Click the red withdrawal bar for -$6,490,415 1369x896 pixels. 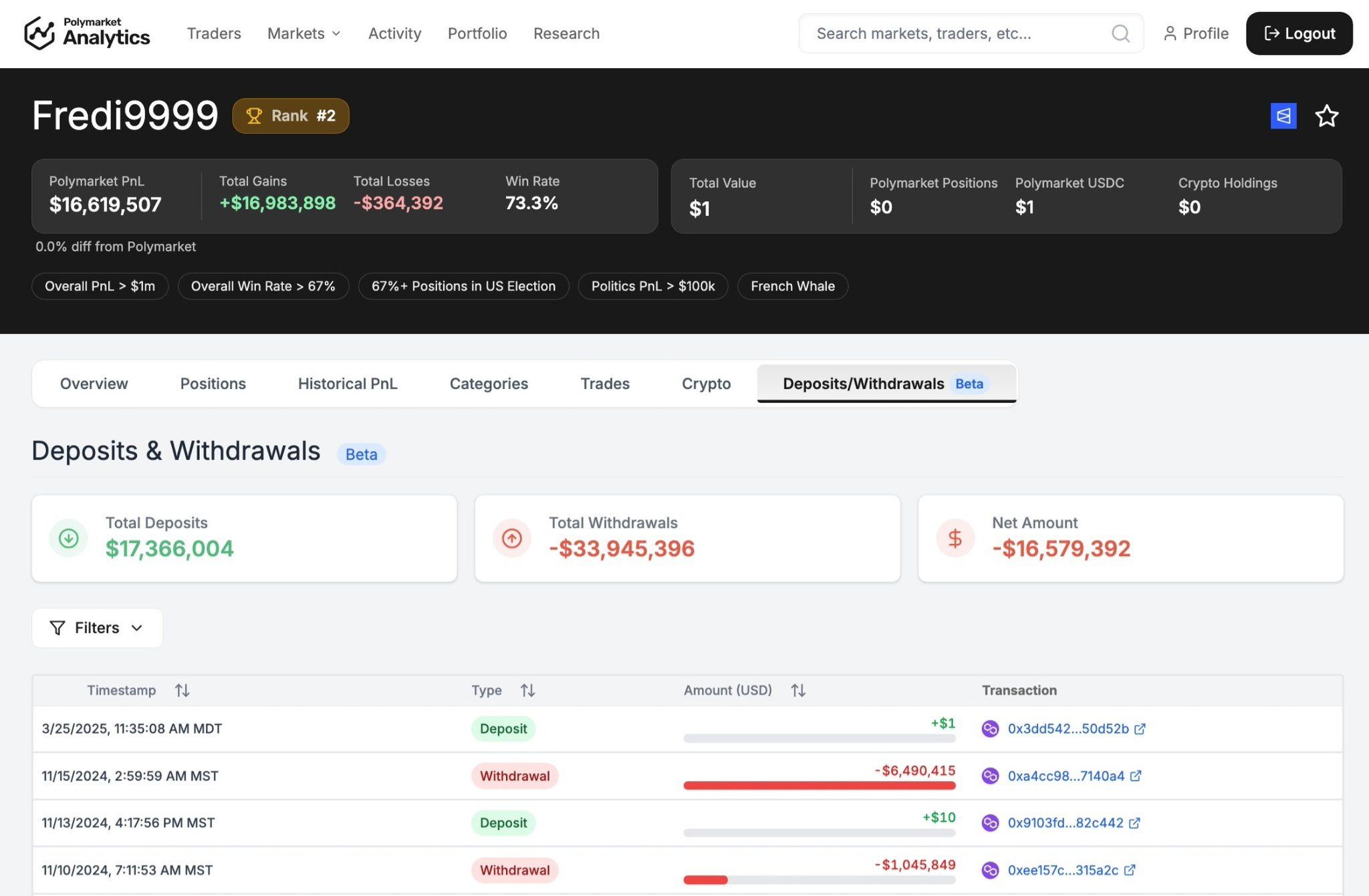click(819, 786)
